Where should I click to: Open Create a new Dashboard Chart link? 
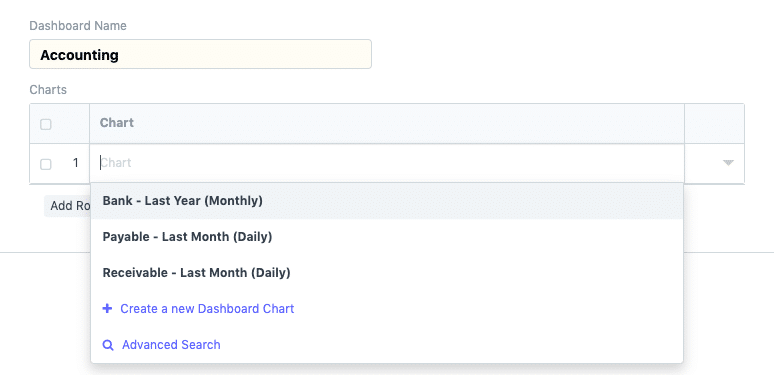(x=207, y=309)
